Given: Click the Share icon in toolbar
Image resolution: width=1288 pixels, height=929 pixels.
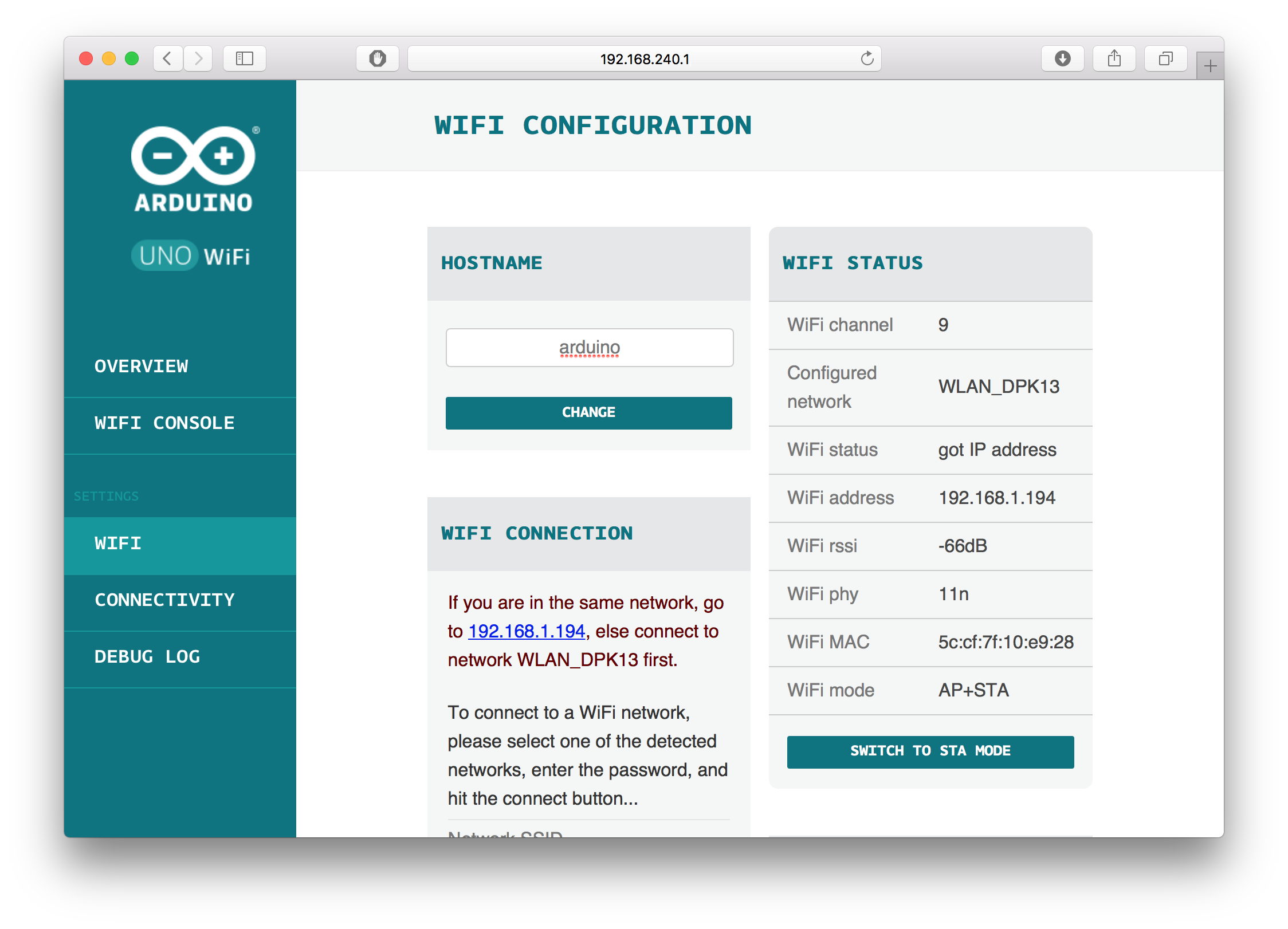Looking at the screenshot, I should tap(1114, 58).
